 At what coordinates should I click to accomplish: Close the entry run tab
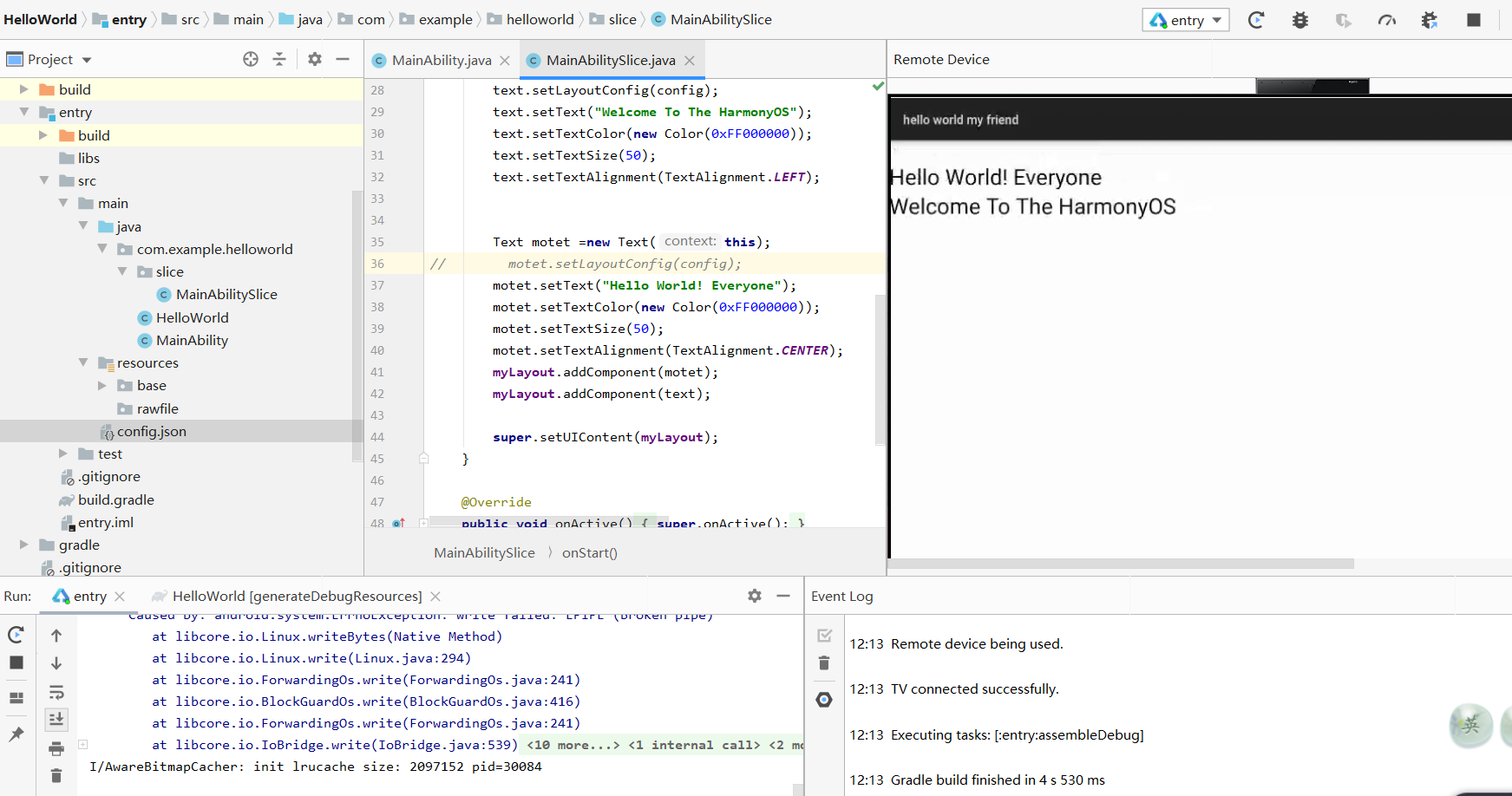[x=120, y=596]
